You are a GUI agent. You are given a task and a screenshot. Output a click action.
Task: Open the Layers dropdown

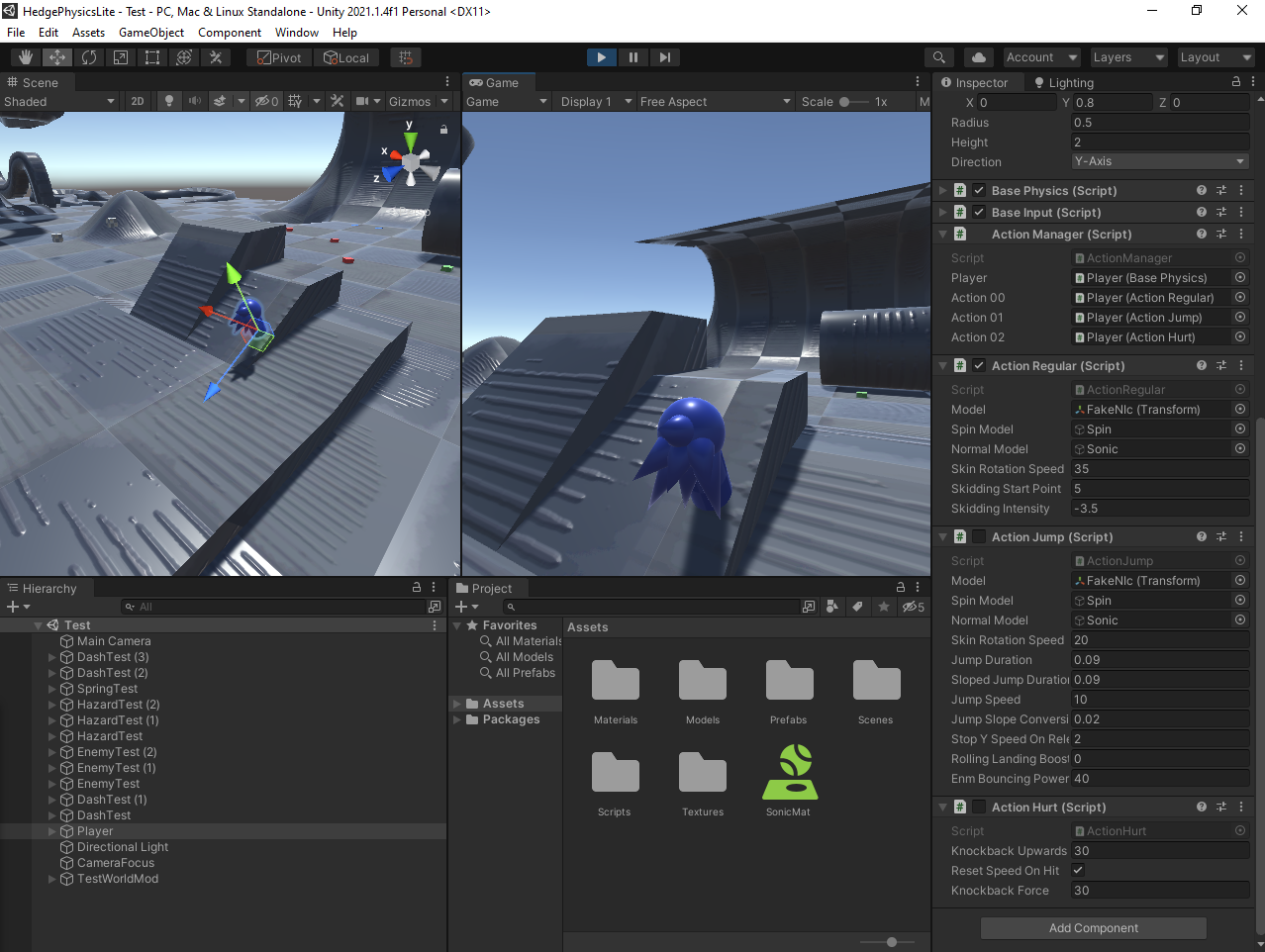tap(1127, 57)
